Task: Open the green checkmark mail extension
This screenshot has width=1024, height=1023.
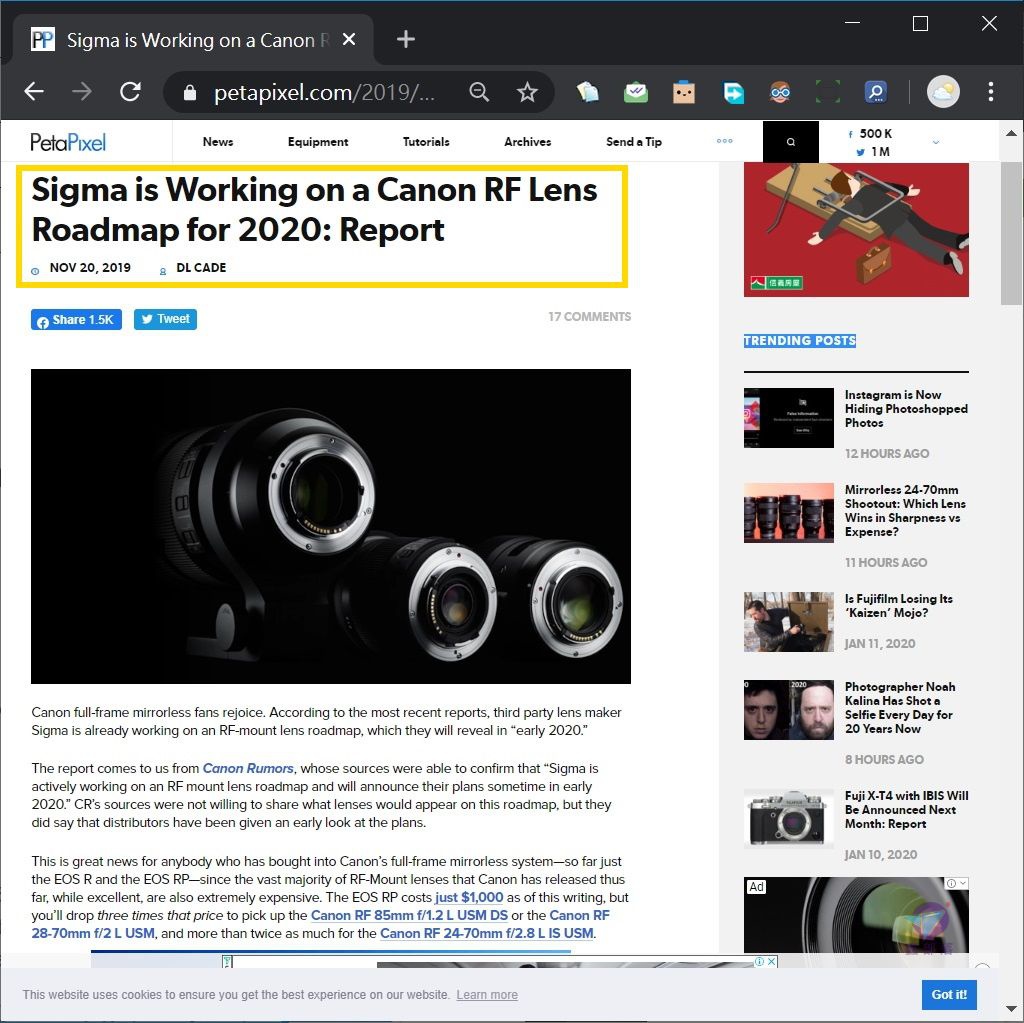Action: coord(635,92)
